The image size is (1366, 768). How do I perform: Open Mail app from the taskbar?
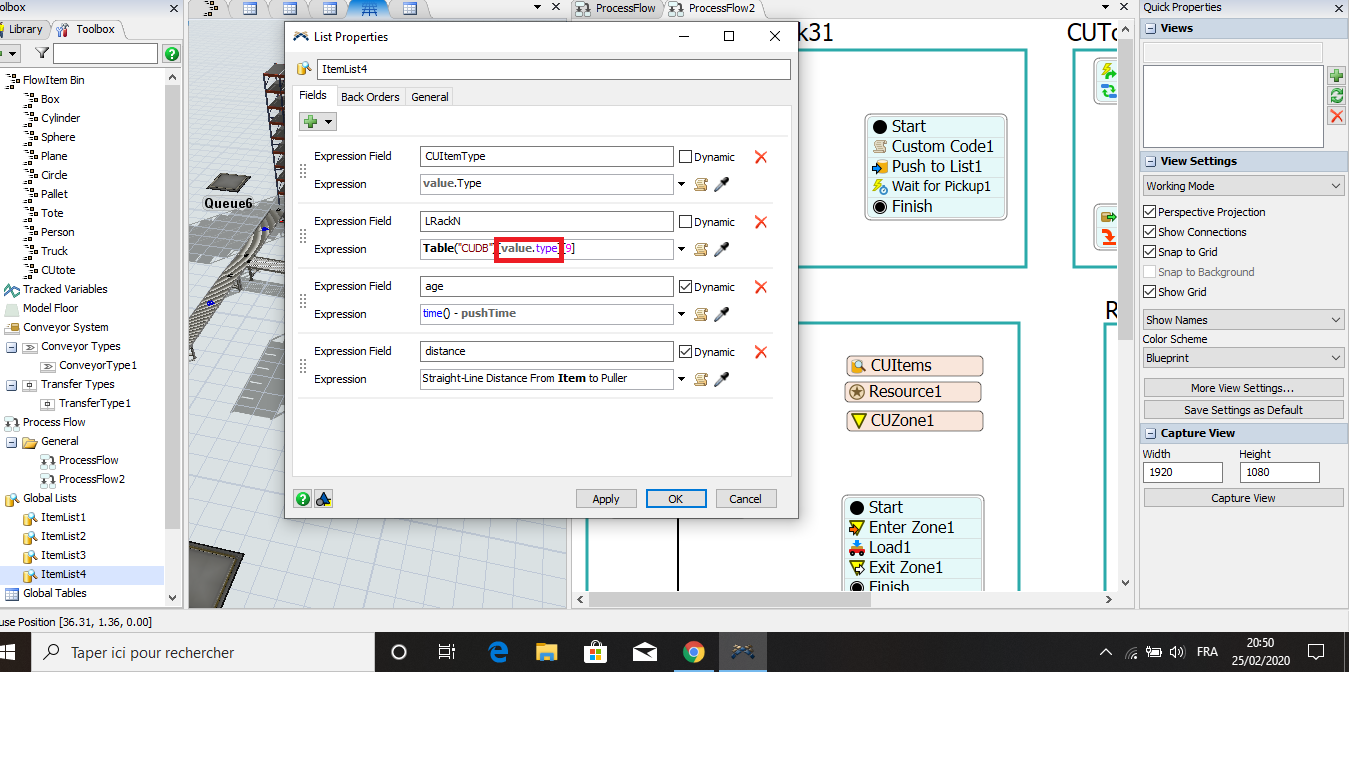[645, 652]
